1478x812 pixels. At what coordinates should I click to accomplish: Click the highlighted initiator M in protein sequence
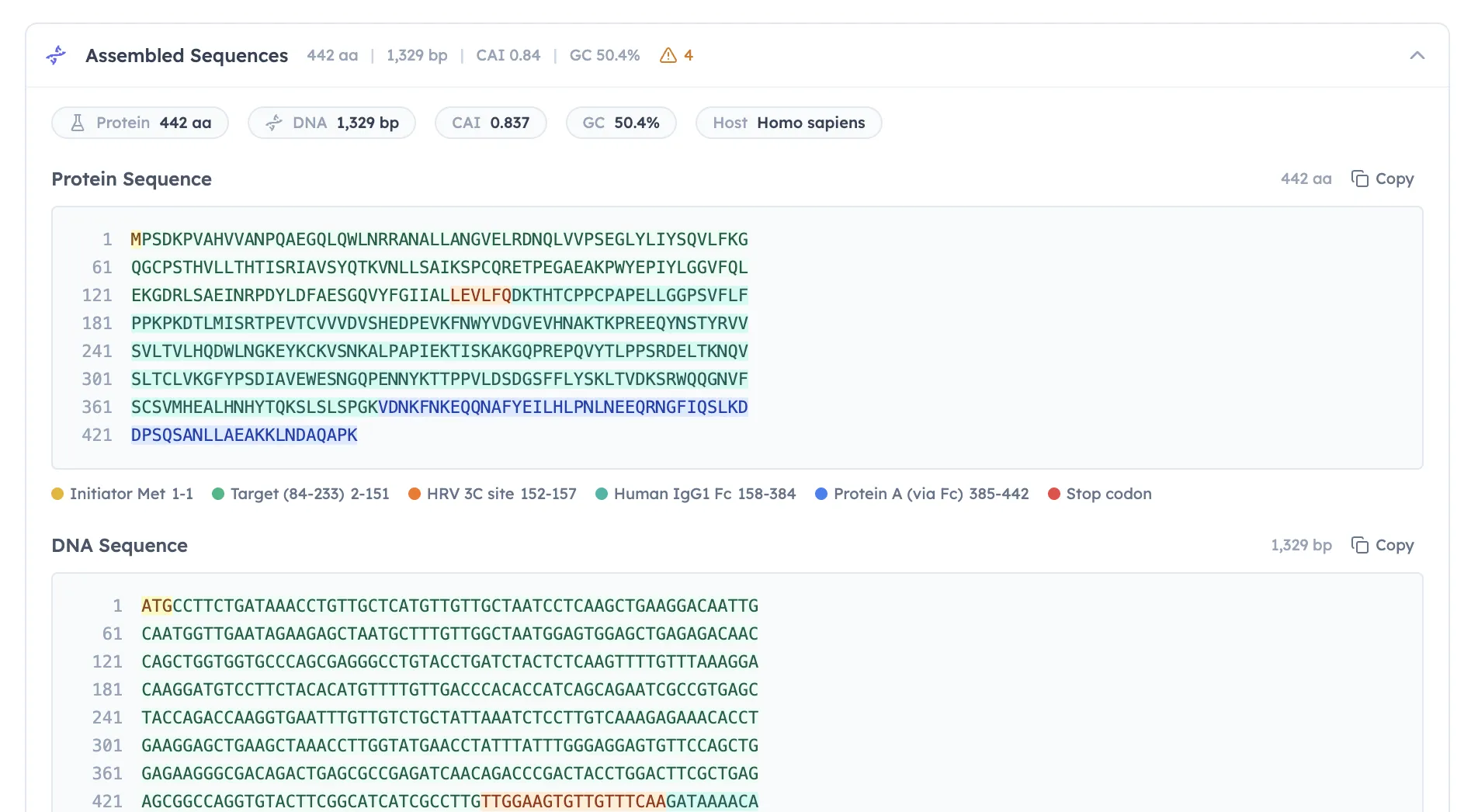coord(136,239)
